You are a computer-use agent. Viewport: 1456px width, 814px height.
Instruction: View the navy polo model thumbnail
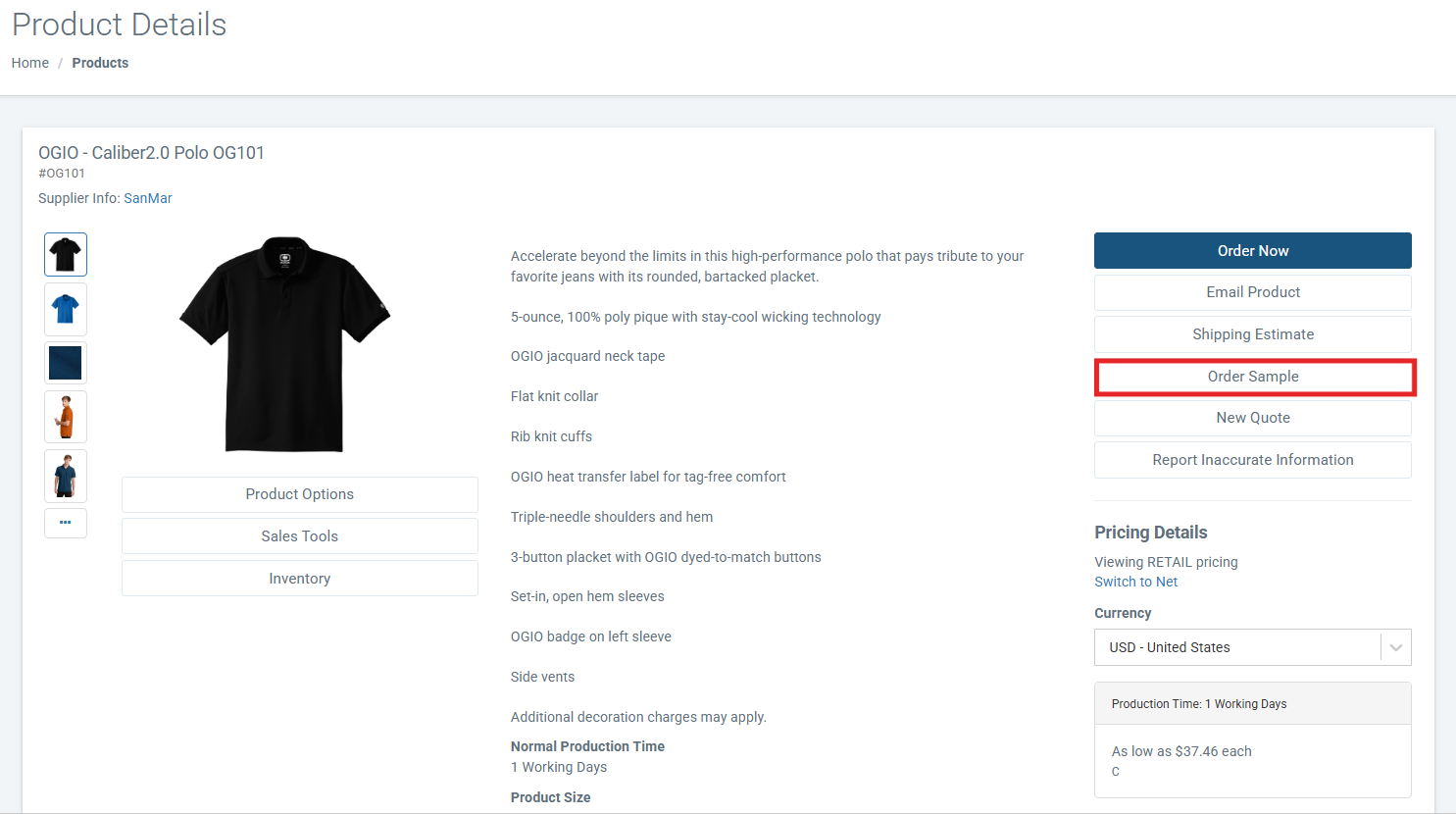tap(66, 476)
